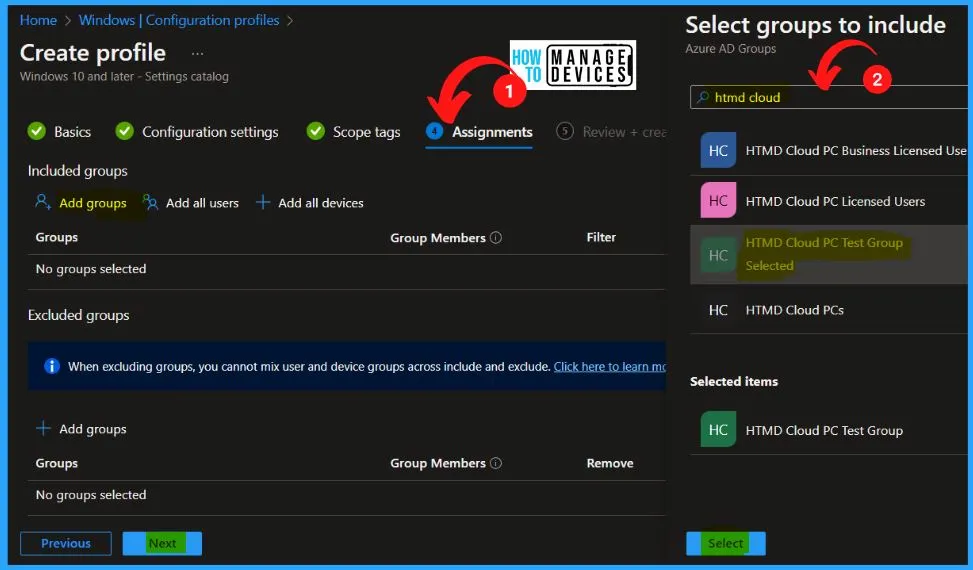Click the search magnifier icon
The height and width of the screenshot is (570, 973).
(702, 97)
